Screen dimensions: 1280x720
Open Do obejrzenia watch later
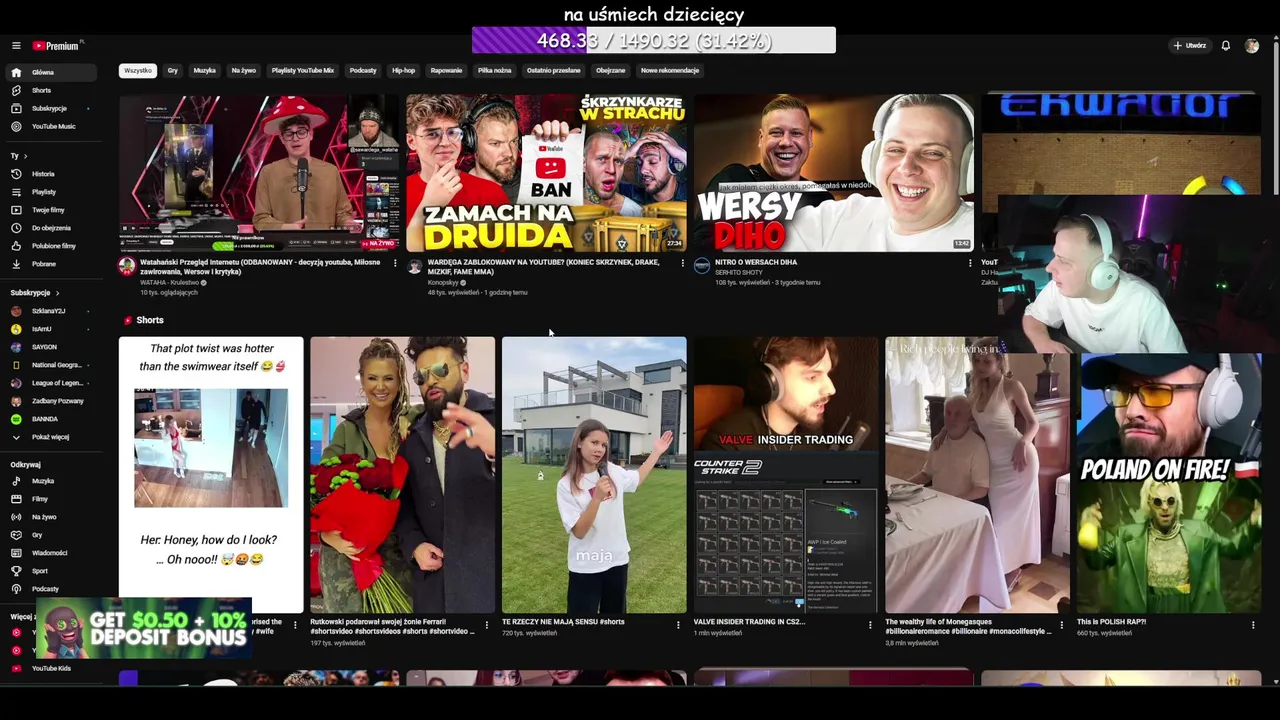point(53,228)
